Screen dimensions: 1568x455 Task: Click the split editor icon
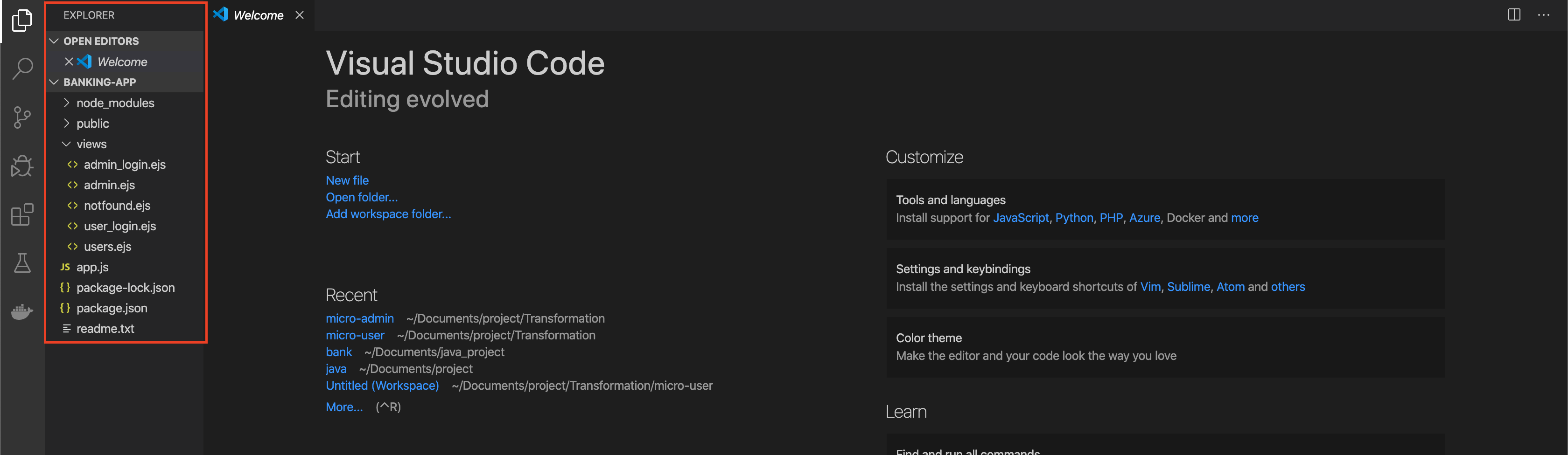(1514, 15)
